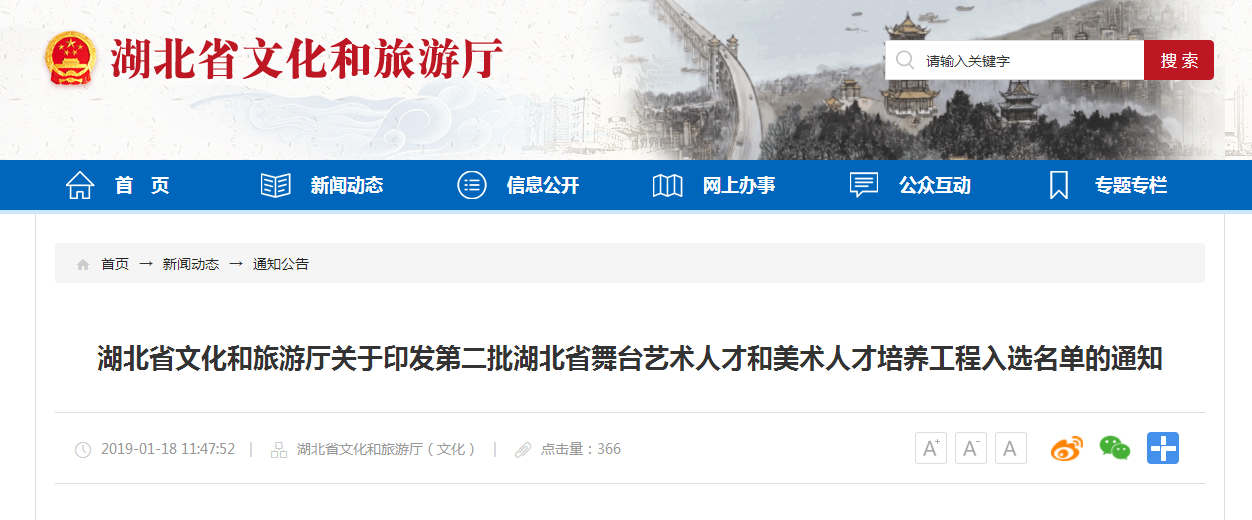Increase font size with A+ button

[x=931, y=448]
